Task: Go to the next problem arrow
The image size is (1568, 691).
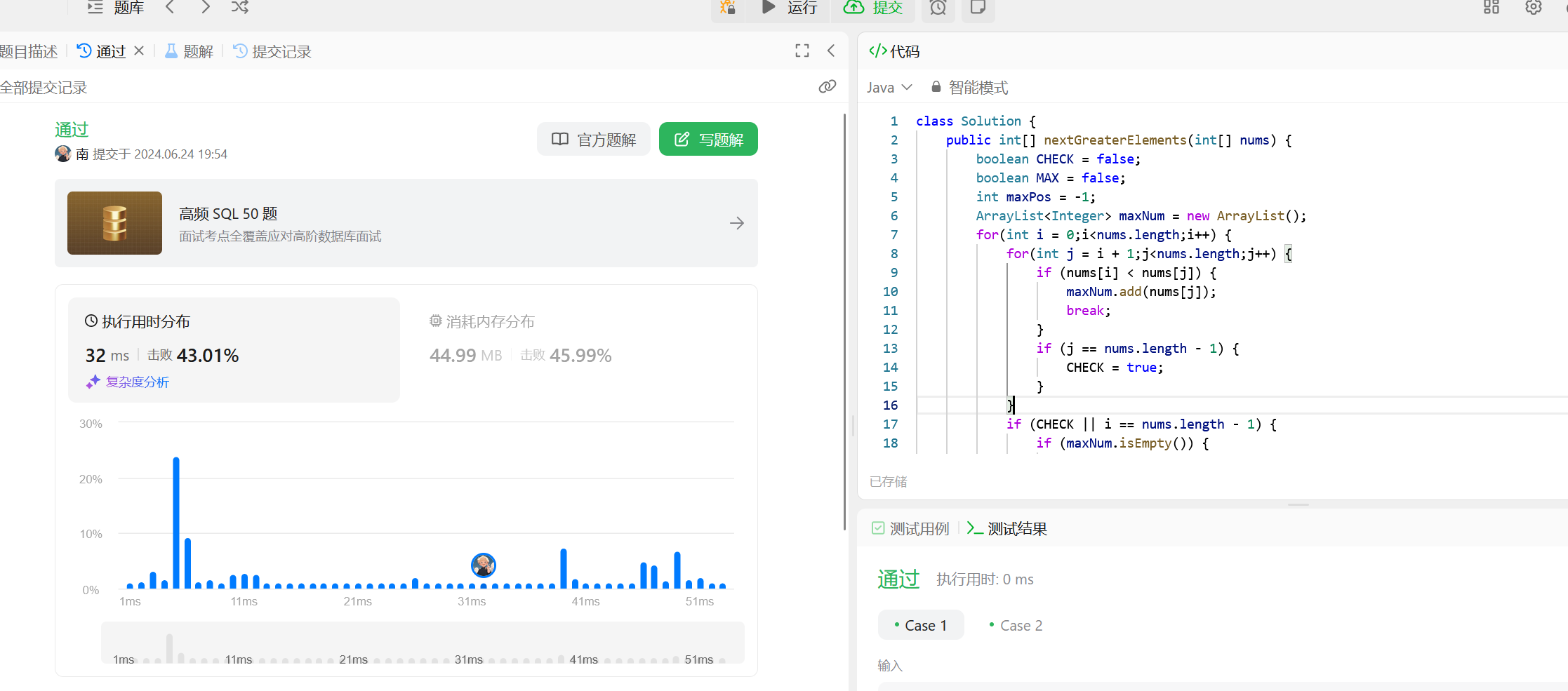Action: (x=205, y=7)
